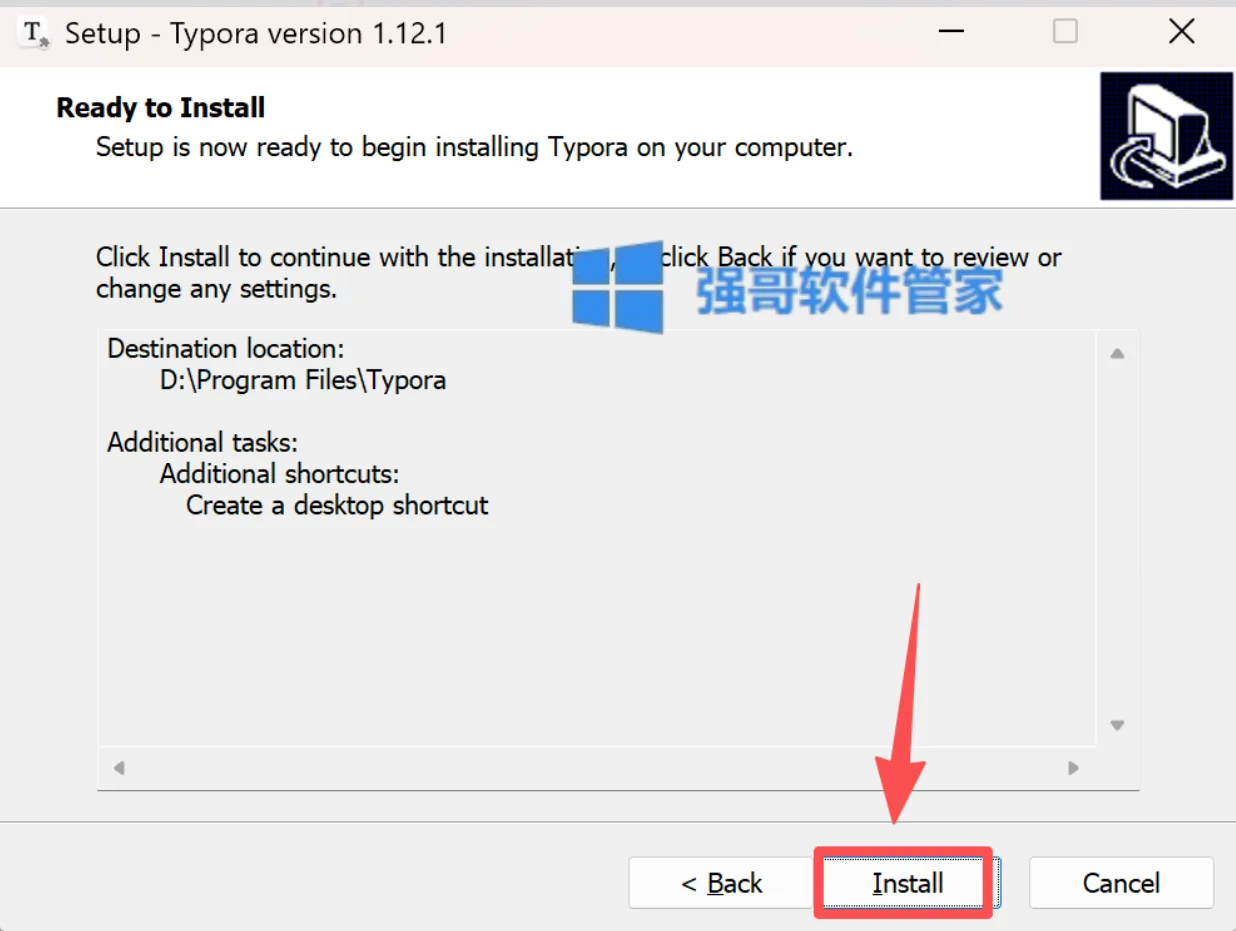Click the blue Windows logo watermark
Image resolution: width=1236 pixels, height=931 pixels.
click(618, 287)
